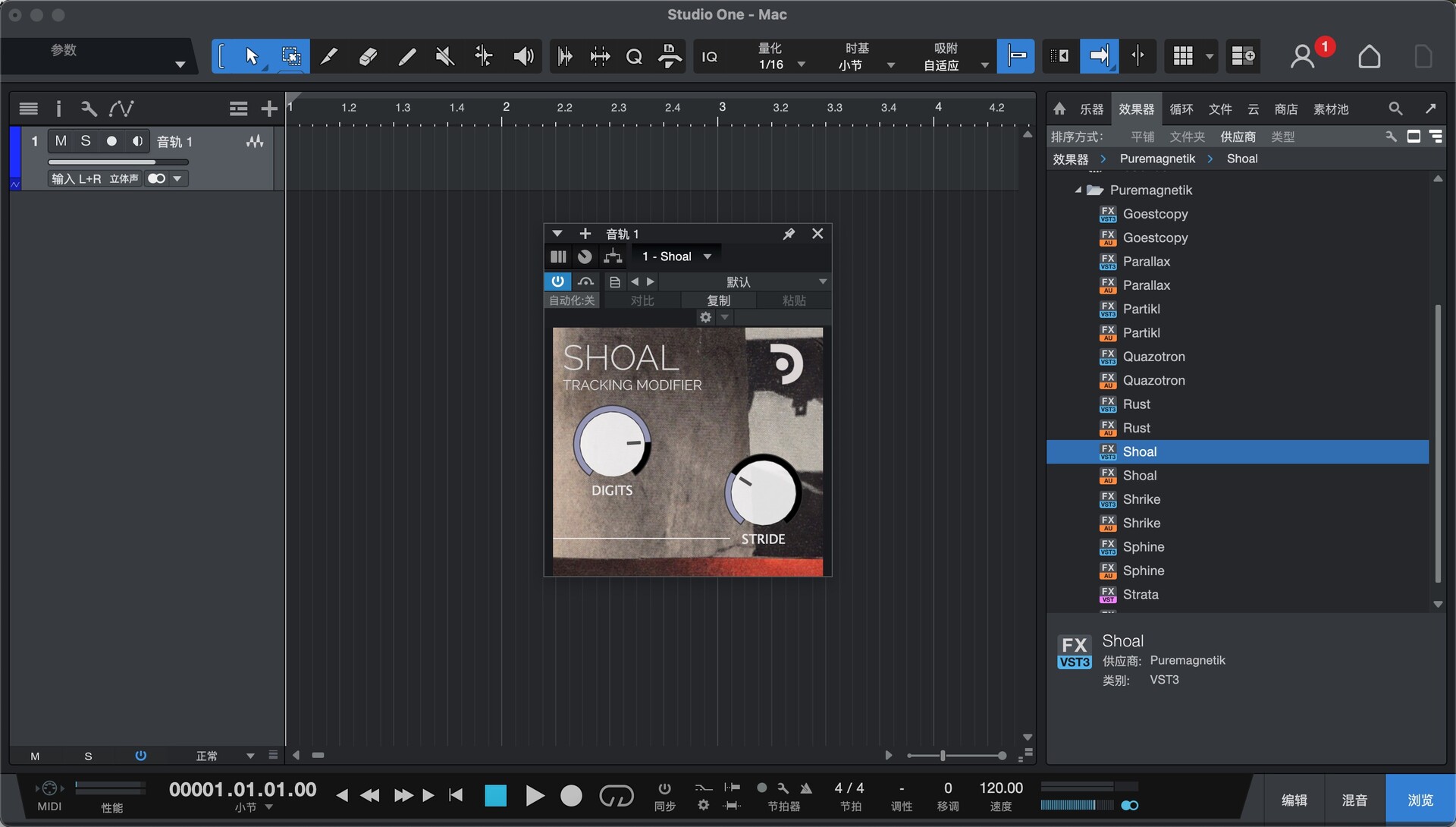The height and width of the screenshot is (827, 1456).
Task: Select Quazotron VST3 effect entry
Action: coord(1238,357)
